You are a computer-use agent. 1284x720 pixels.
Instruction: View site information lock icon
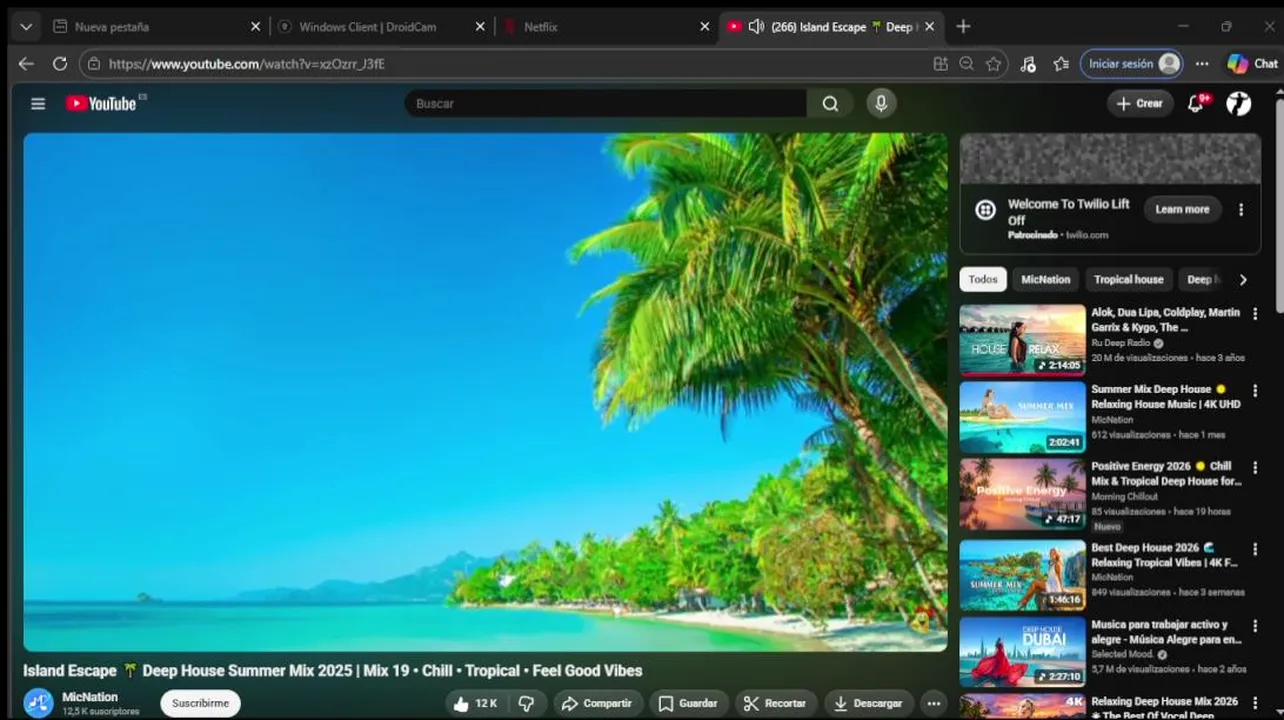[94, 64]
